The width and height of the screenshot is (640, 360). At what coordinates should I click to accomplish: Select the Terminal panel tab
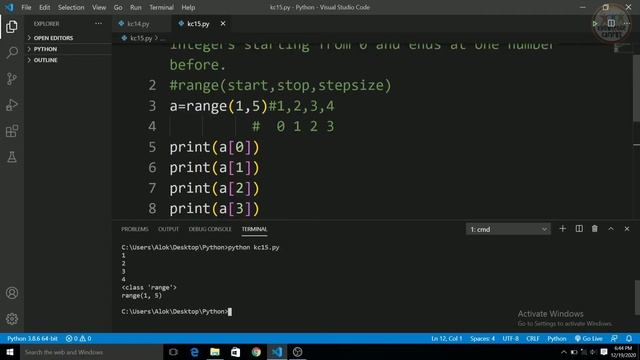tap(254, 229)
